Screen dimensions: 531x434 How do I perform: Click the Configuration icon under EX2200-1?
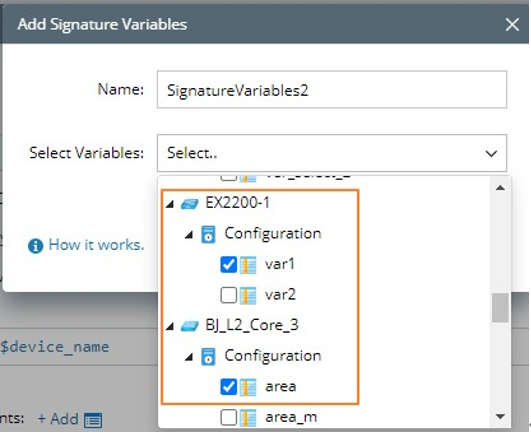208,234
